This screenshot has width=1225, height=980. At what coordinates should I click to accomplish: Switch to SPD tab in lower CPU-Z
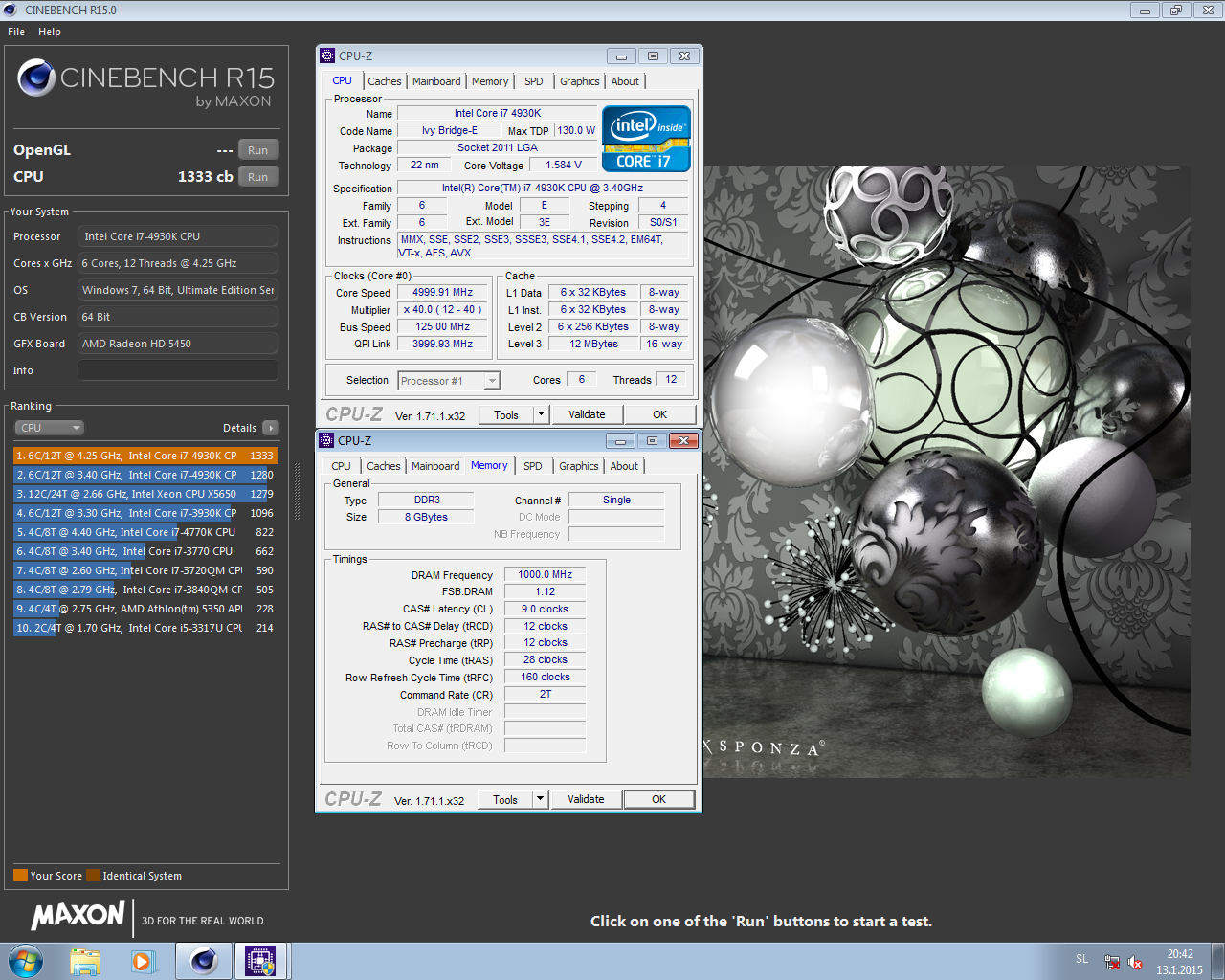coord(533,467)
